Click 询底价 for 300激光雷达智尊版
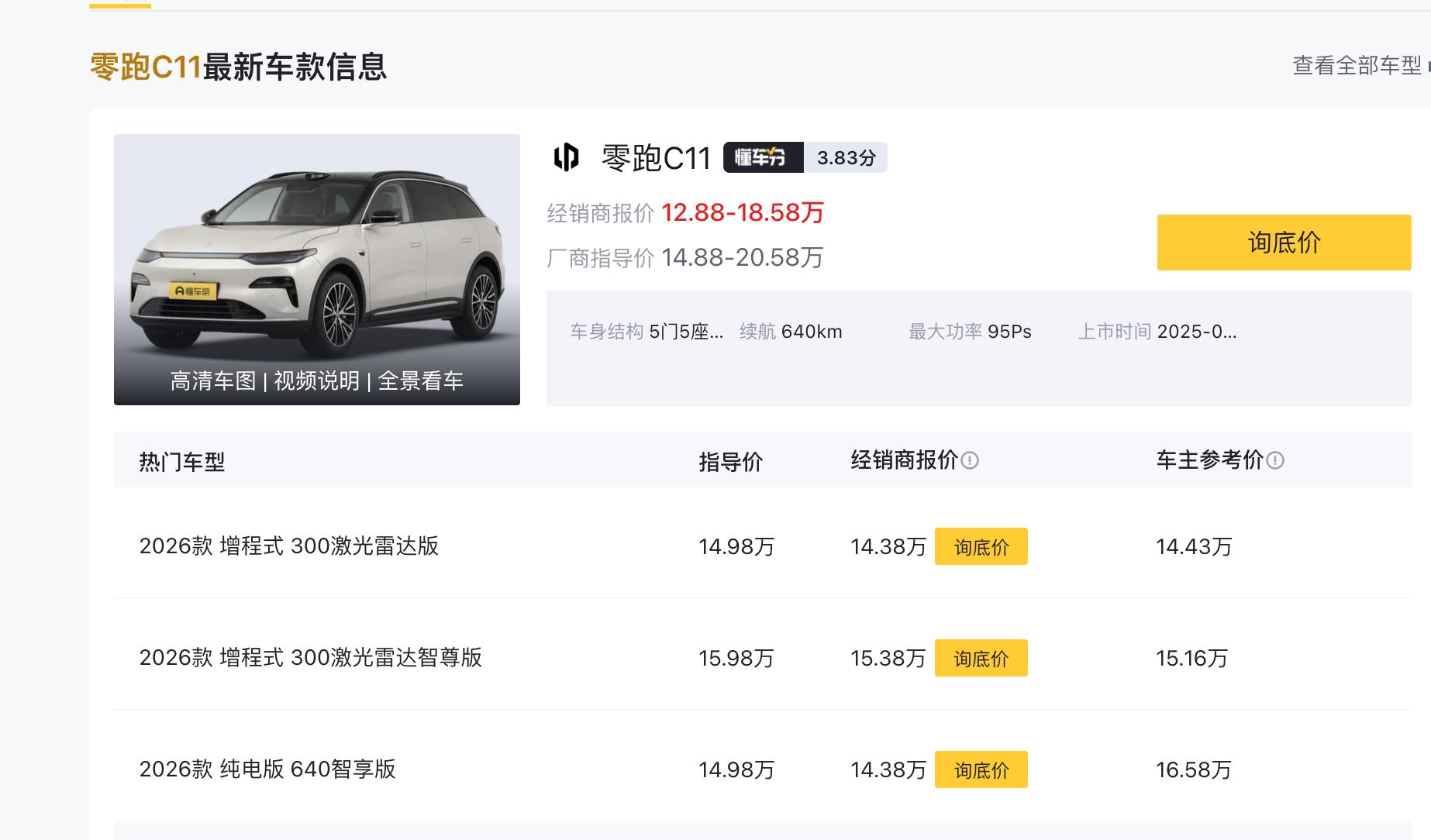The height and width of the screenshot is (840, 1431). (981, 659)
